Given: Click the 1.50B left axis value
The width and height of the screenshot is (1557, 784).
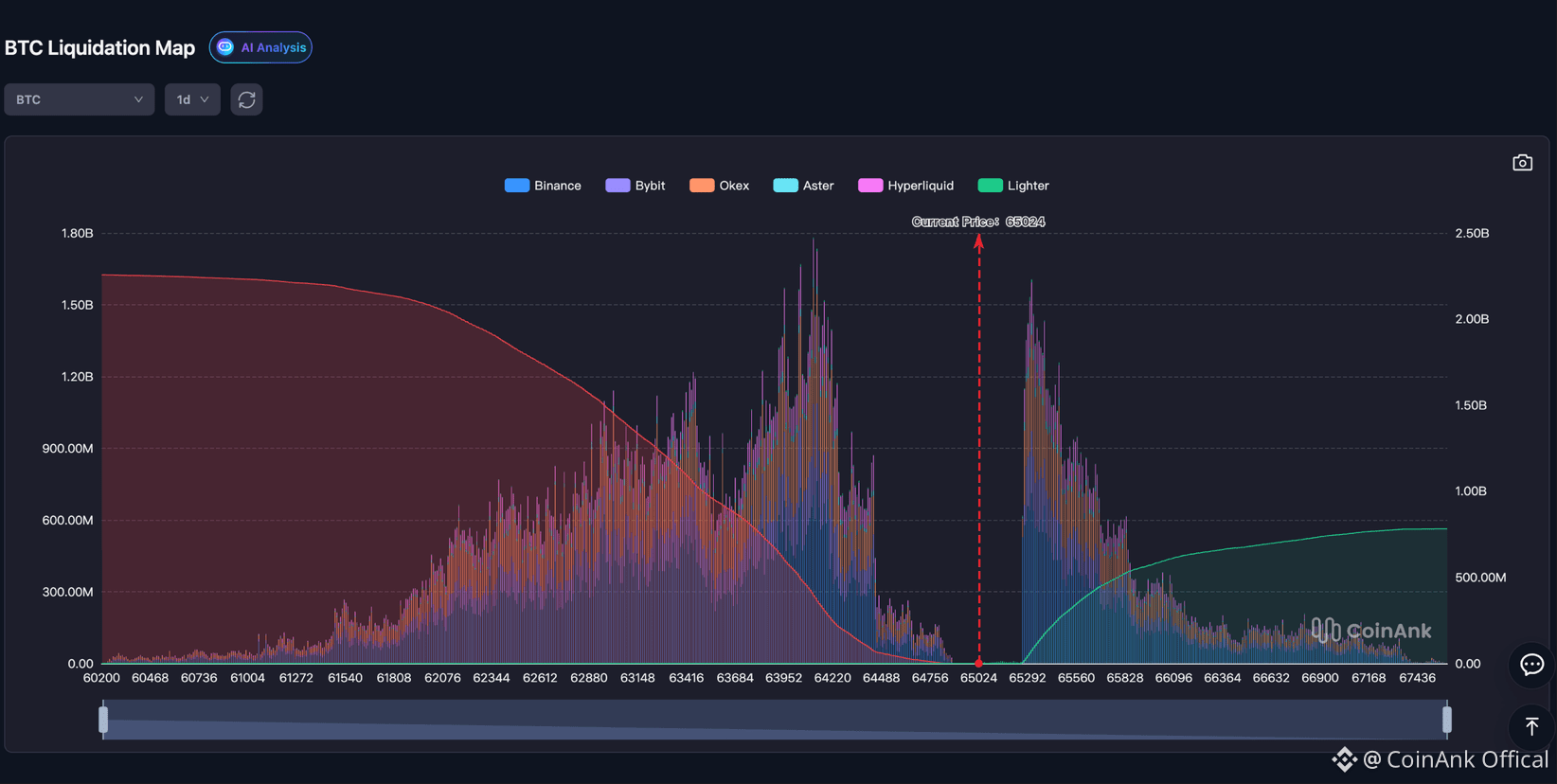Looking at the screenshot, I should point(77,305).
